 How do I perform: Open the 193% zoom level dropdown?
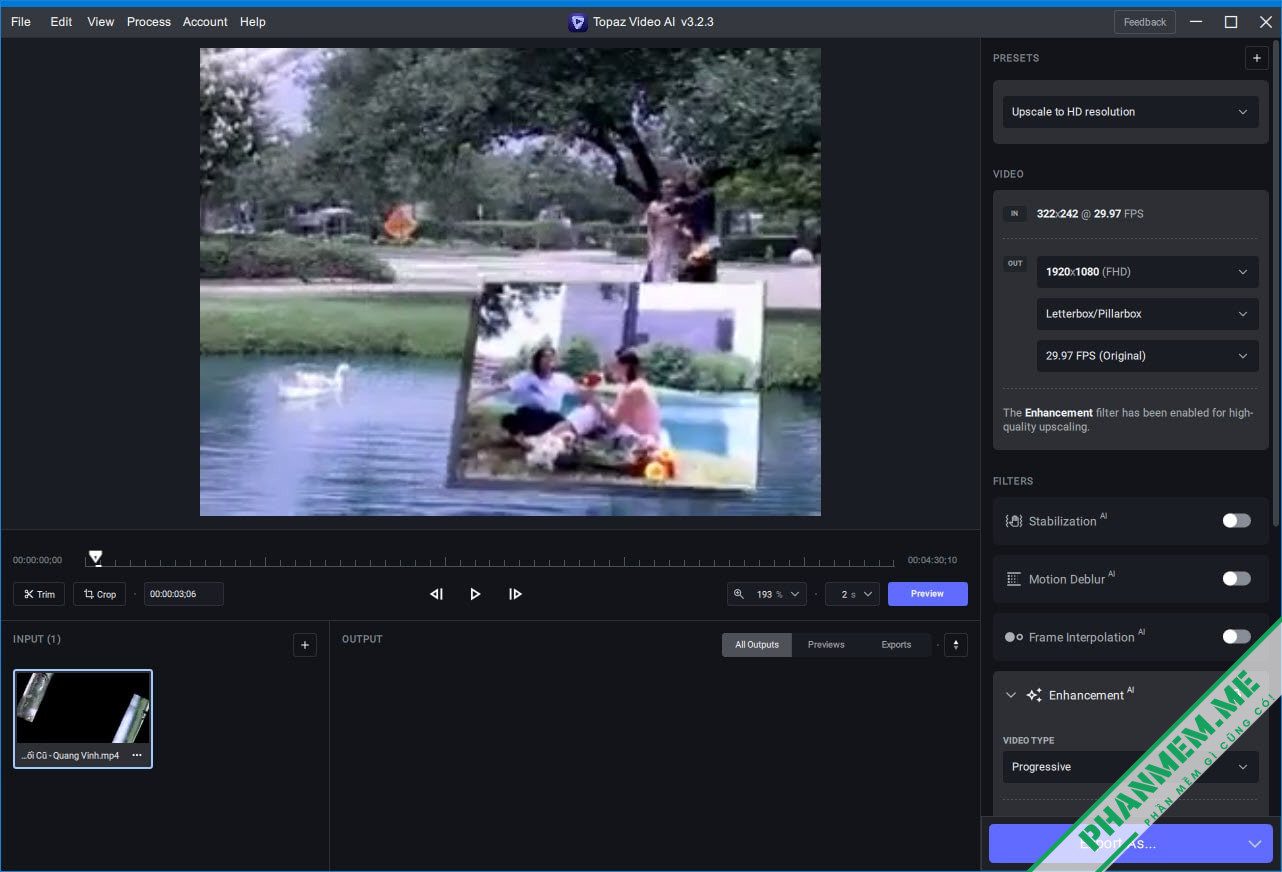767,594
